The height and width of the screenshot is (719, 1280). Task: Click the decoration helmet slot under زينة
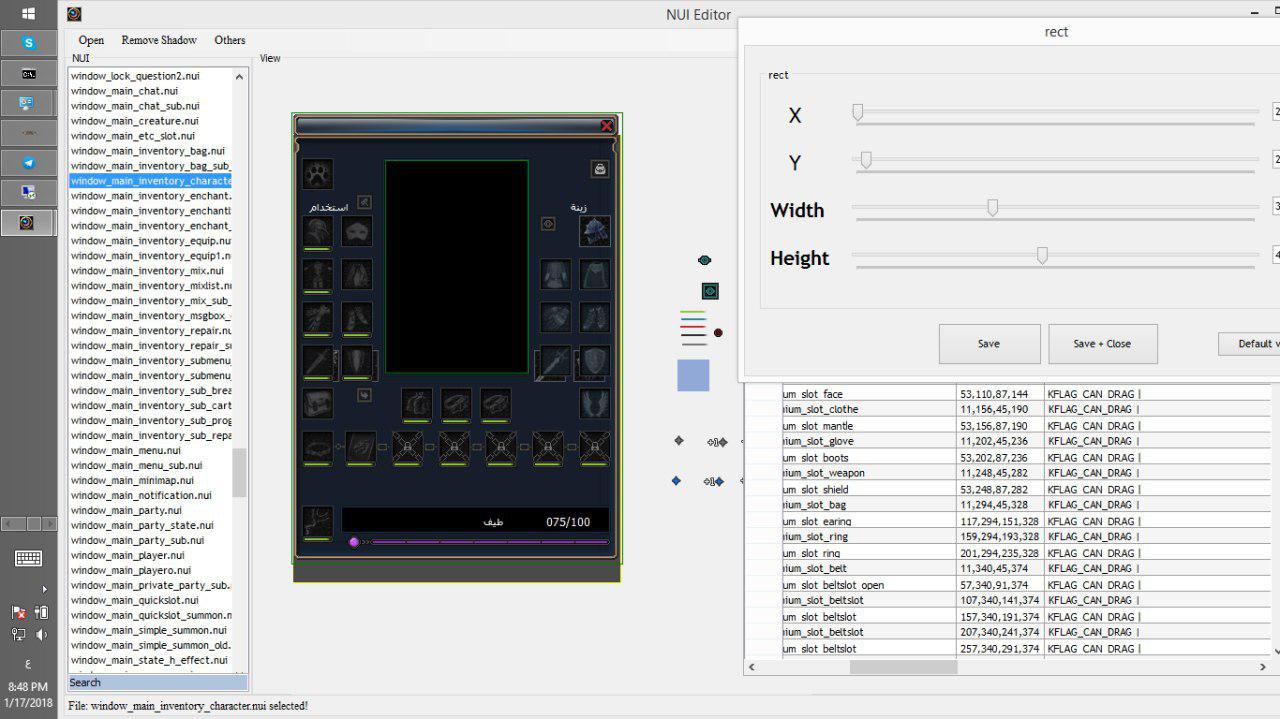click(595, 231)
